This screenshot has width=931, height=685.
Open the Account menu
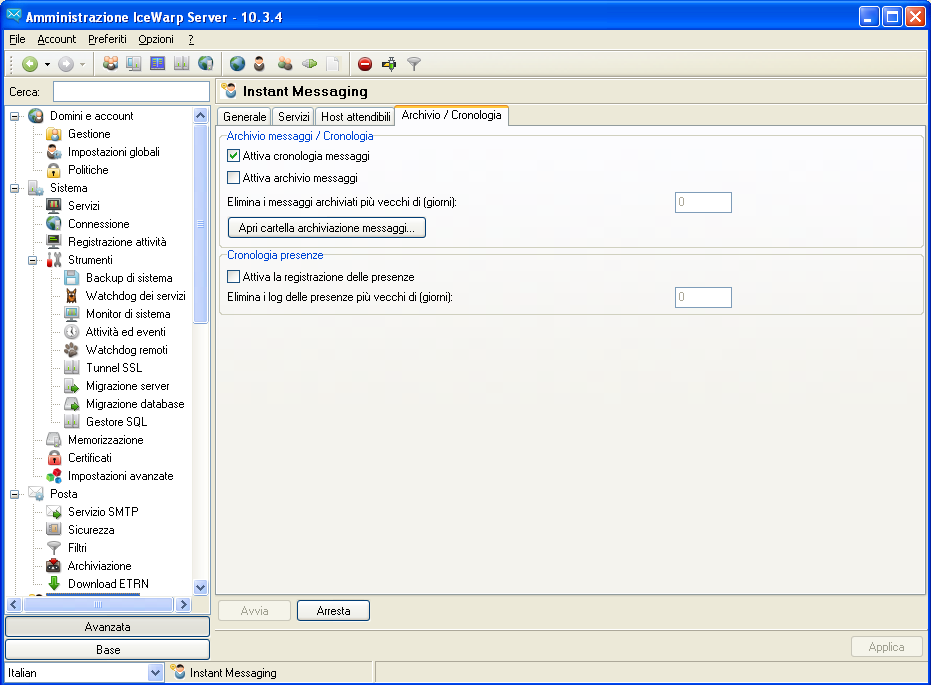point(56,39)
